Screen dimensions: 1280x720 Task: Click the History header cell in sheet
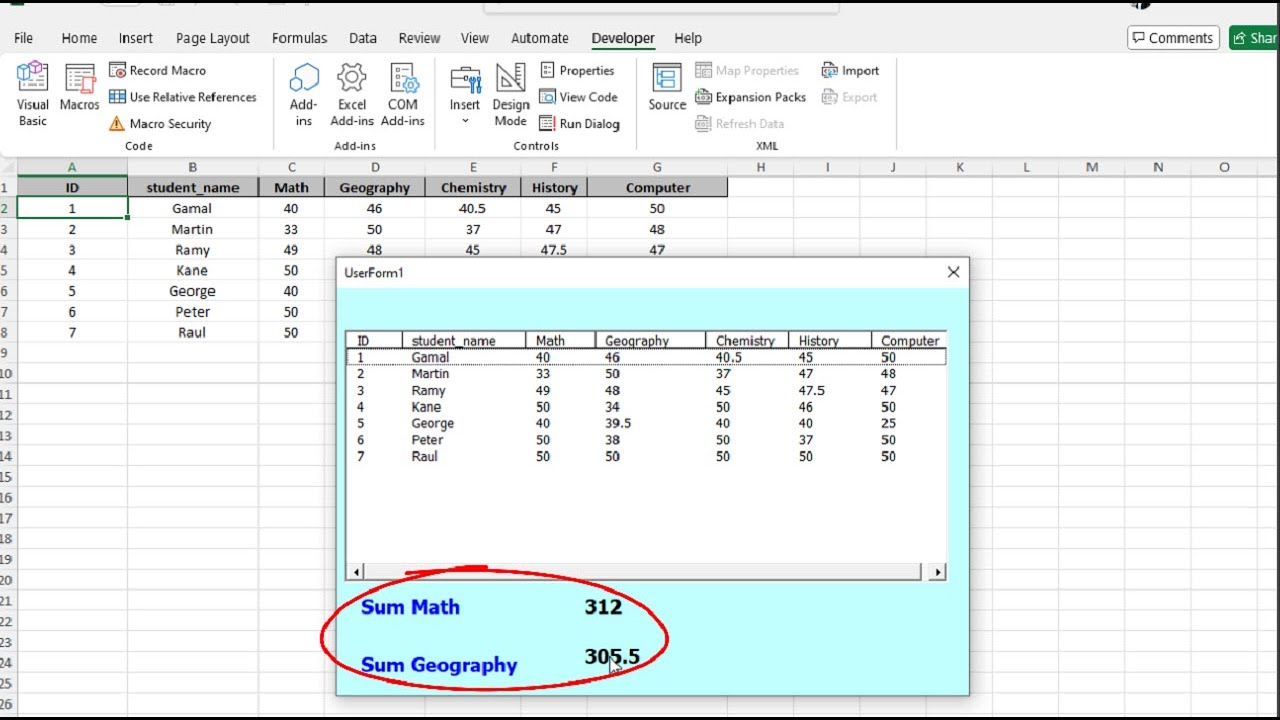point(554,187)
